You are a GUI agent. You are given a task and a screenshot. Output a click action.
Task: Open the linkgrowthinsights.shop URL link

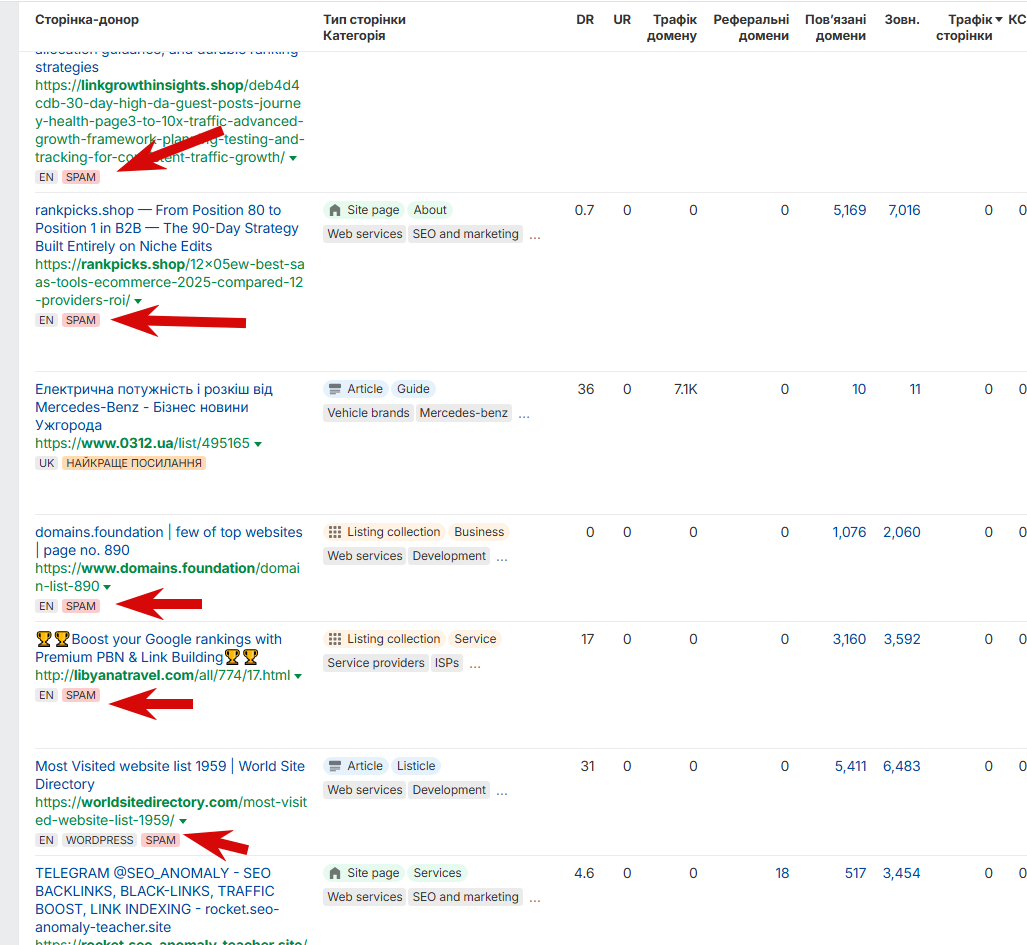(169, 121)
